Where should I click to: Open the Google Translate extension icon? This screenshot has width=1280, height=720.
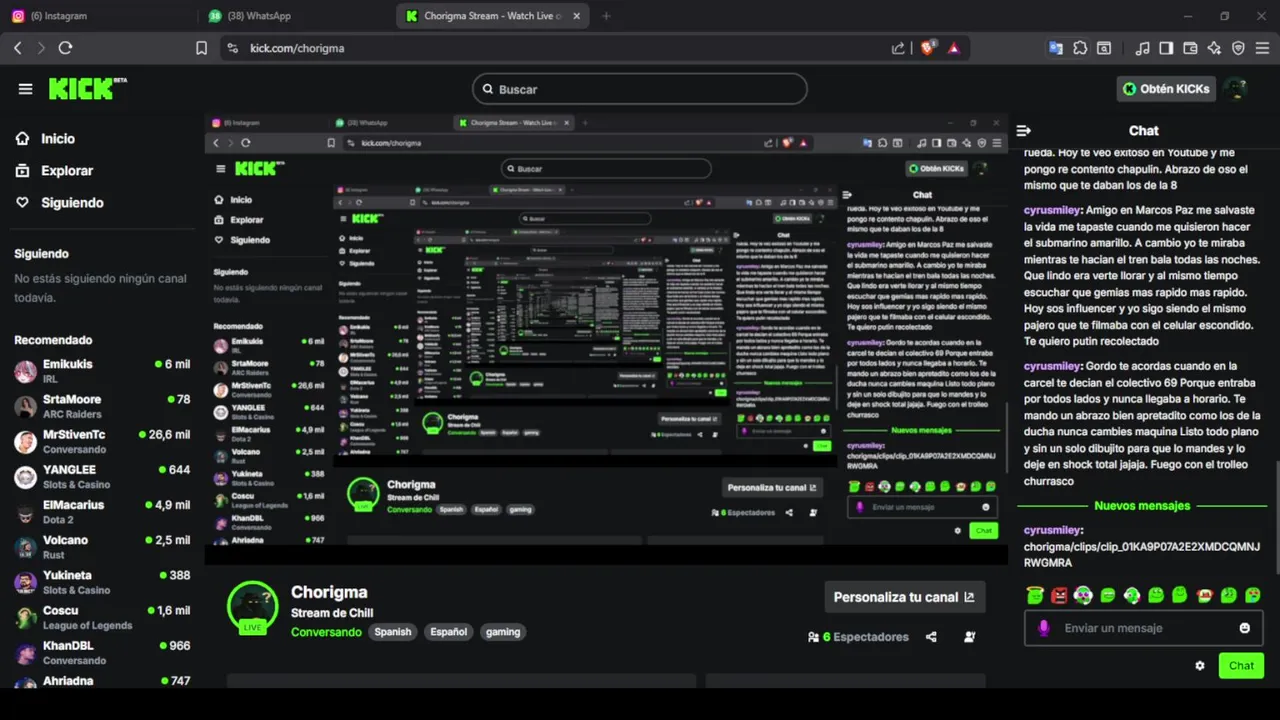[x=1056, y=48]
